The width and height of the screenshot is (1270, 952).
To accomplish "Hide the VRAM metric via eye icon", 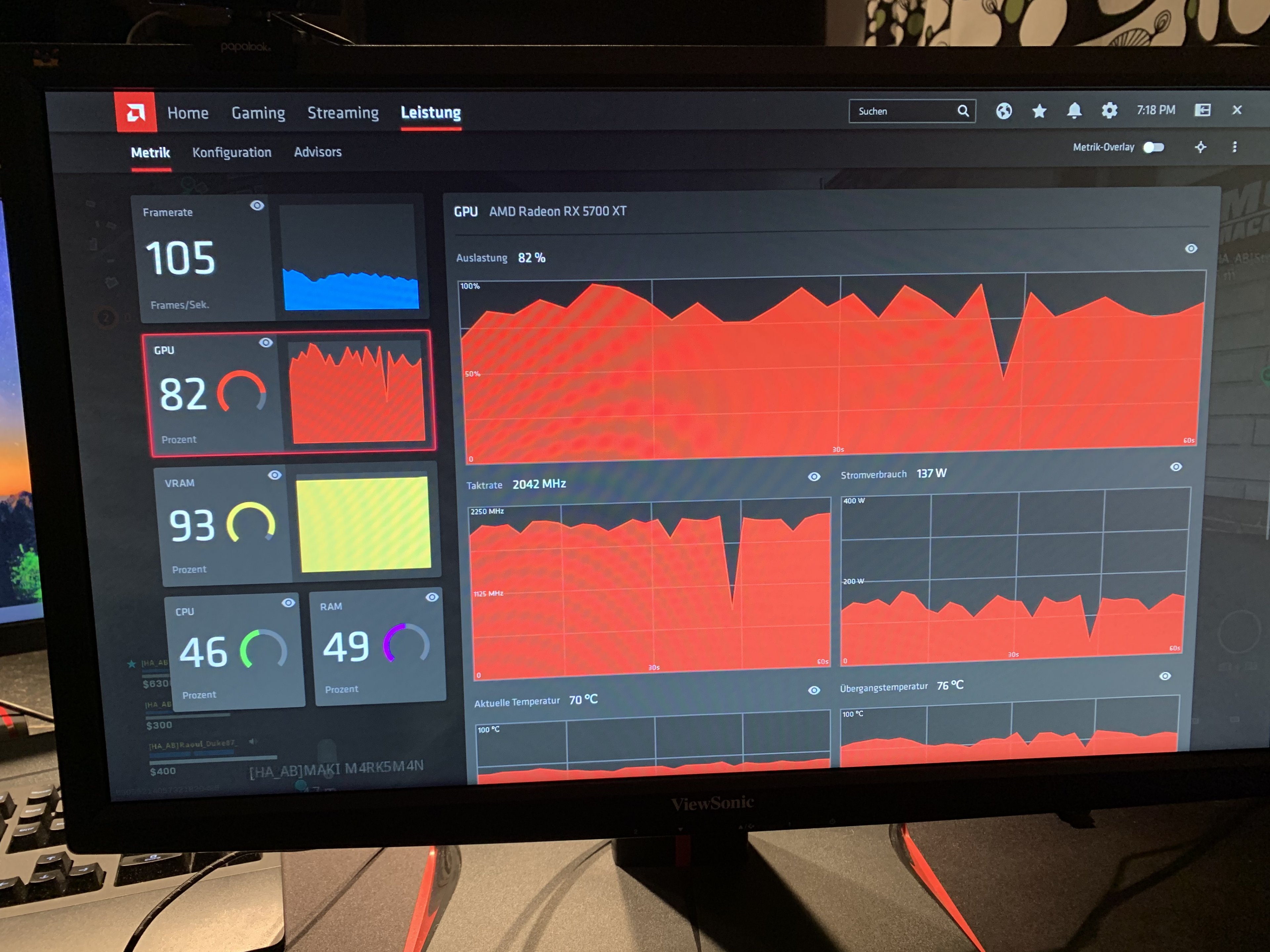I will tap(275, 475).
